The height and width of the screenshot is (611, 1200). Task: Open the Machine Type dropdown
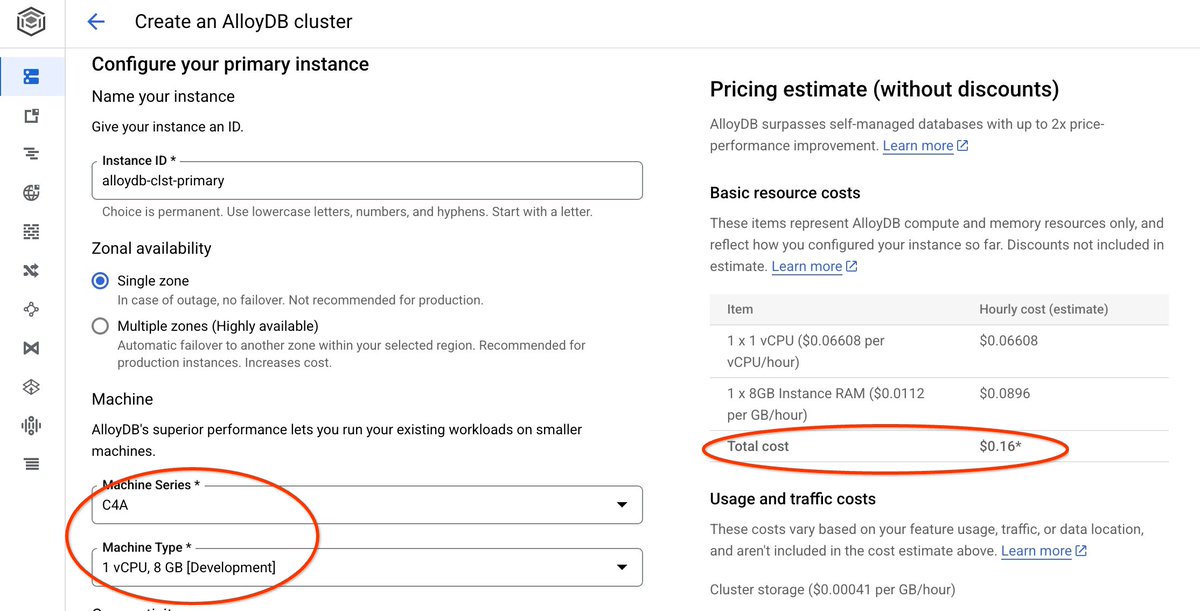coord(367,567)
